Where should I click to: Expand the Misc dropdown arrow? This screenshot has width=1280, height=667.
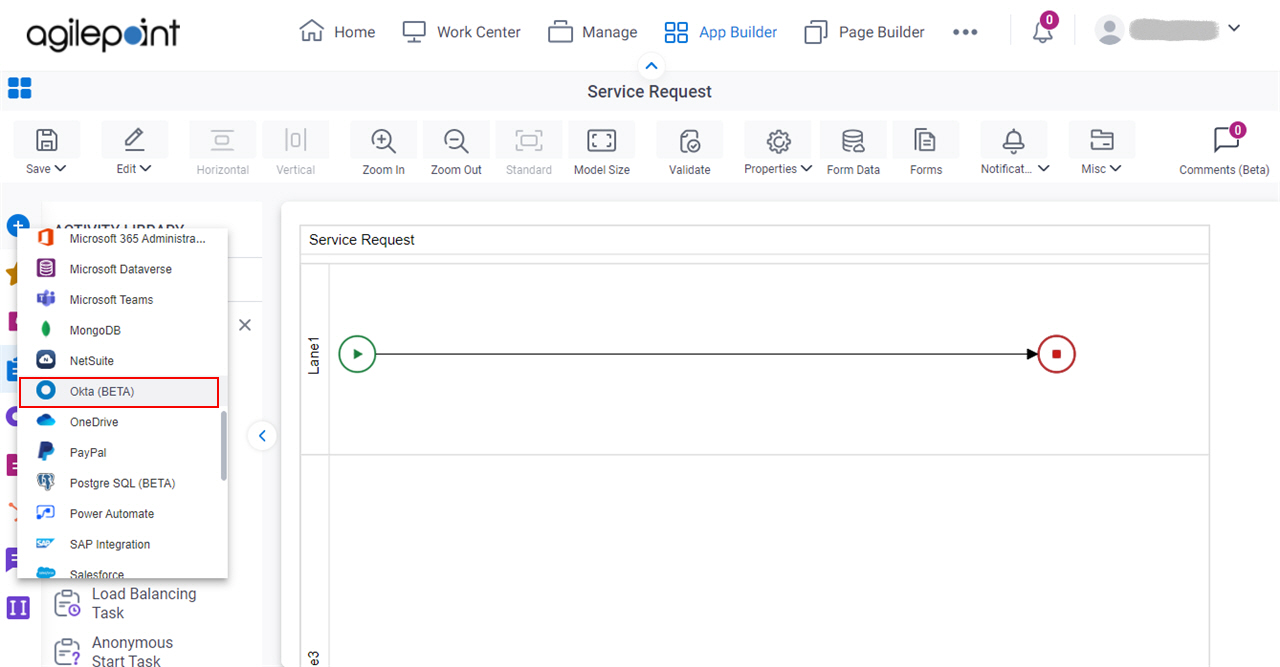pyautogui.click(x=1116, y=169)
